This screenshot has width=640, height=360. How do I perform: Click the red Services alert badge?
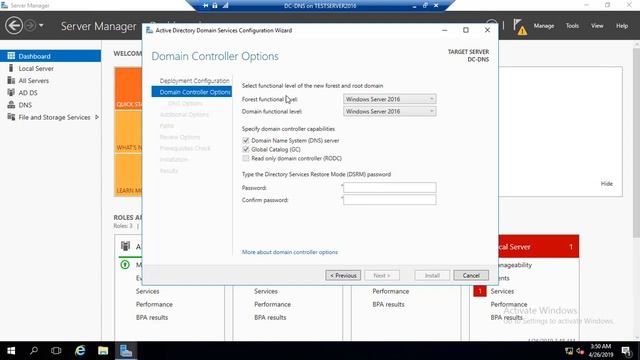[480, 291]
